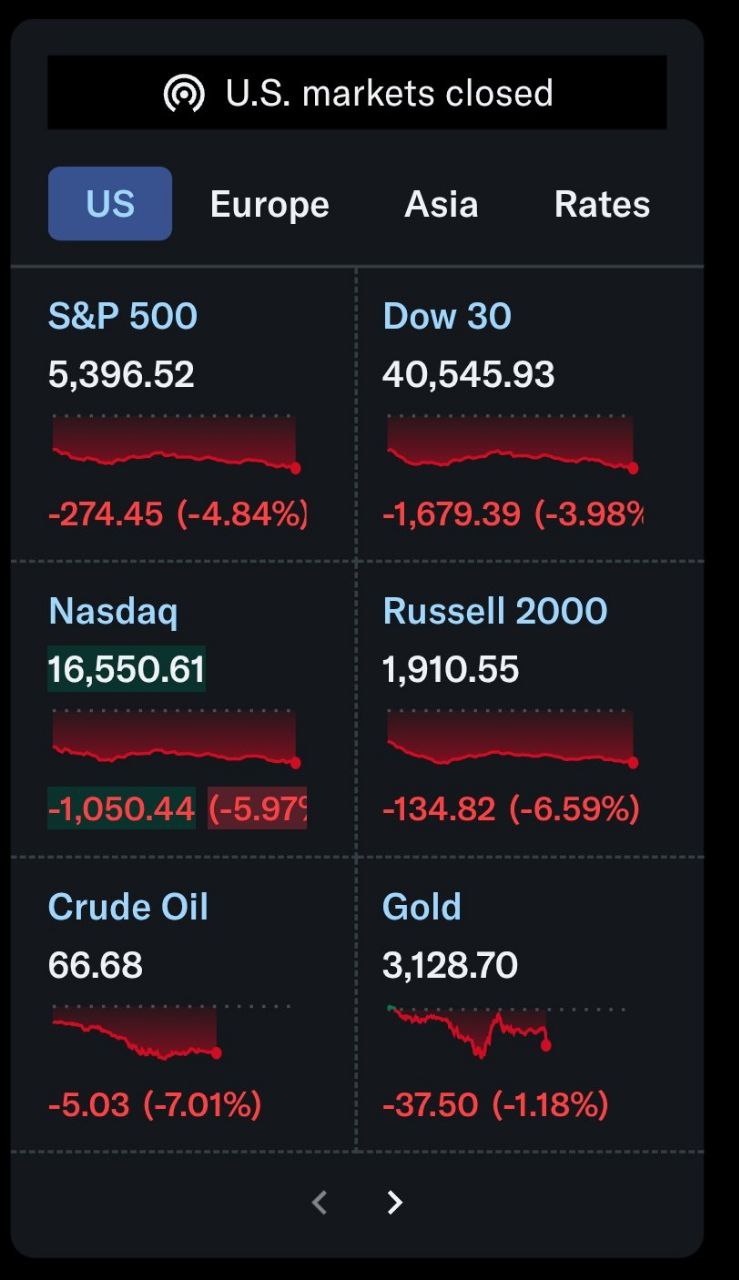Open the Asia markets tab
Viewport: 739px width, 1280px height.
[x=441, y=204]
